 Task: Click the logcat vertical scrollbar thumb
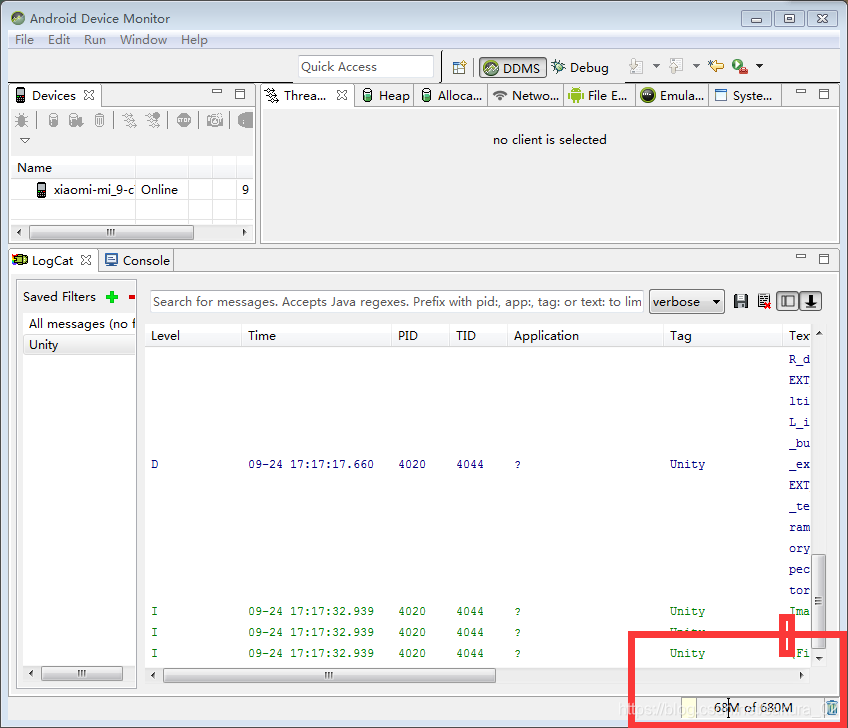pyautogui.click(x=819, y=600)
